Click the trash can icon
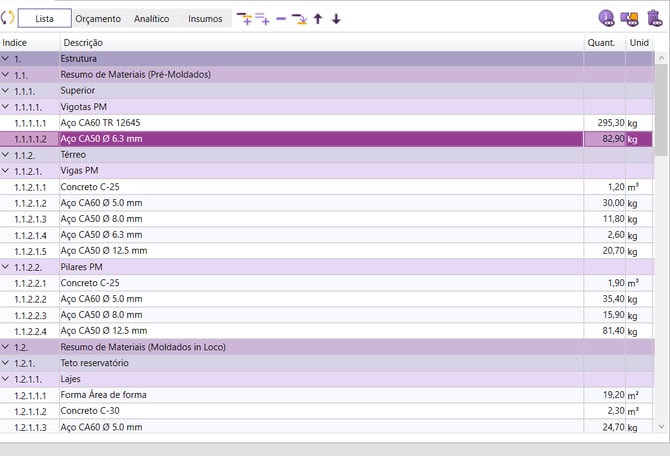This screenshot has width=670, height=456. pyautogui.click(x=654, y=18)
